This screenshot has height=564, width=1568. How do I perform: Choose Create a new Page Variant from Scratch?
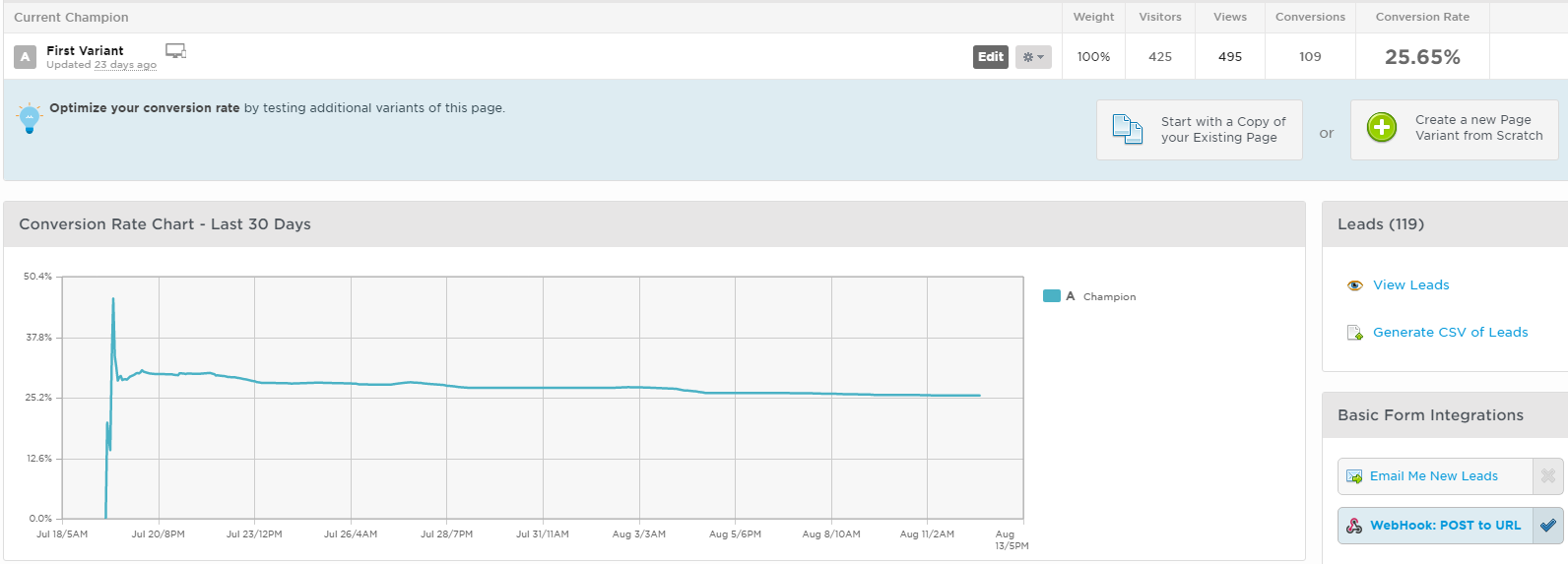(1455, 130)
